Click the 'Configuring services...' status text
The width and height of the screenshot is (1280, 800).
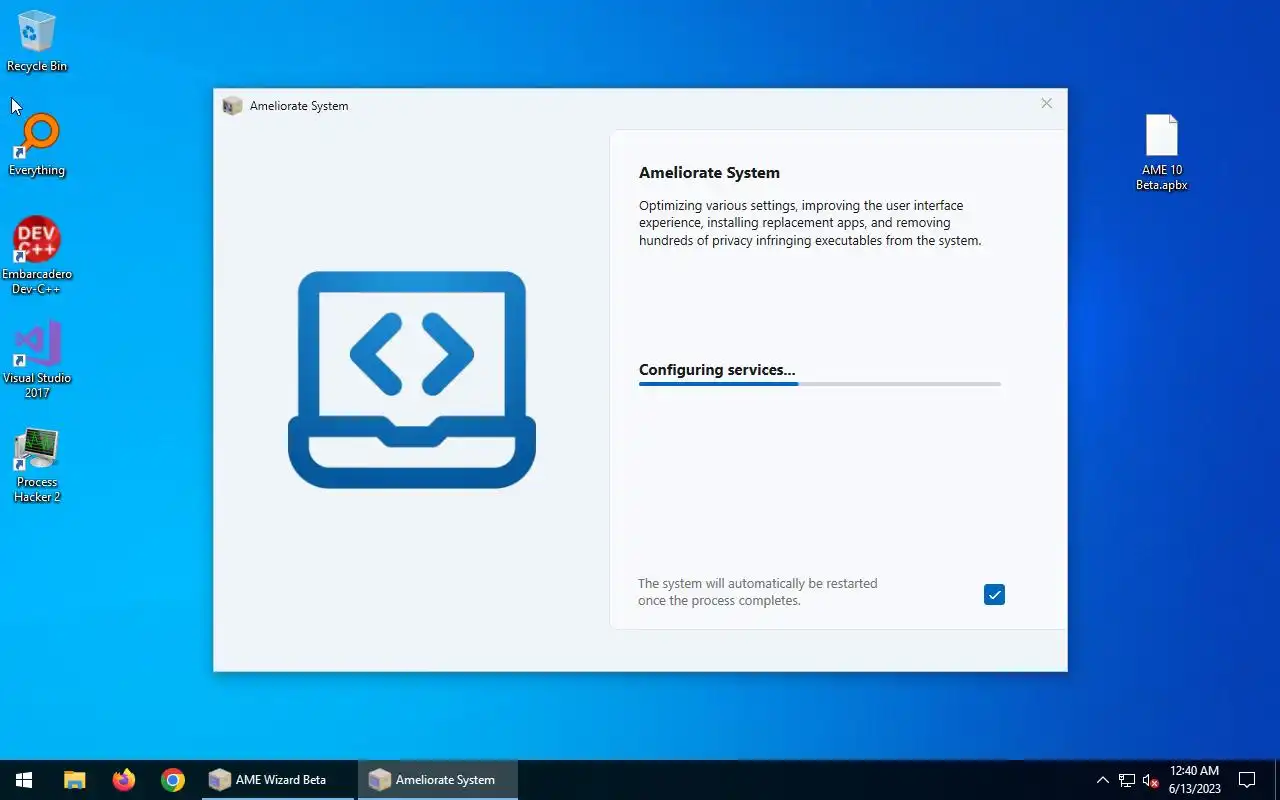click(717, 370)
